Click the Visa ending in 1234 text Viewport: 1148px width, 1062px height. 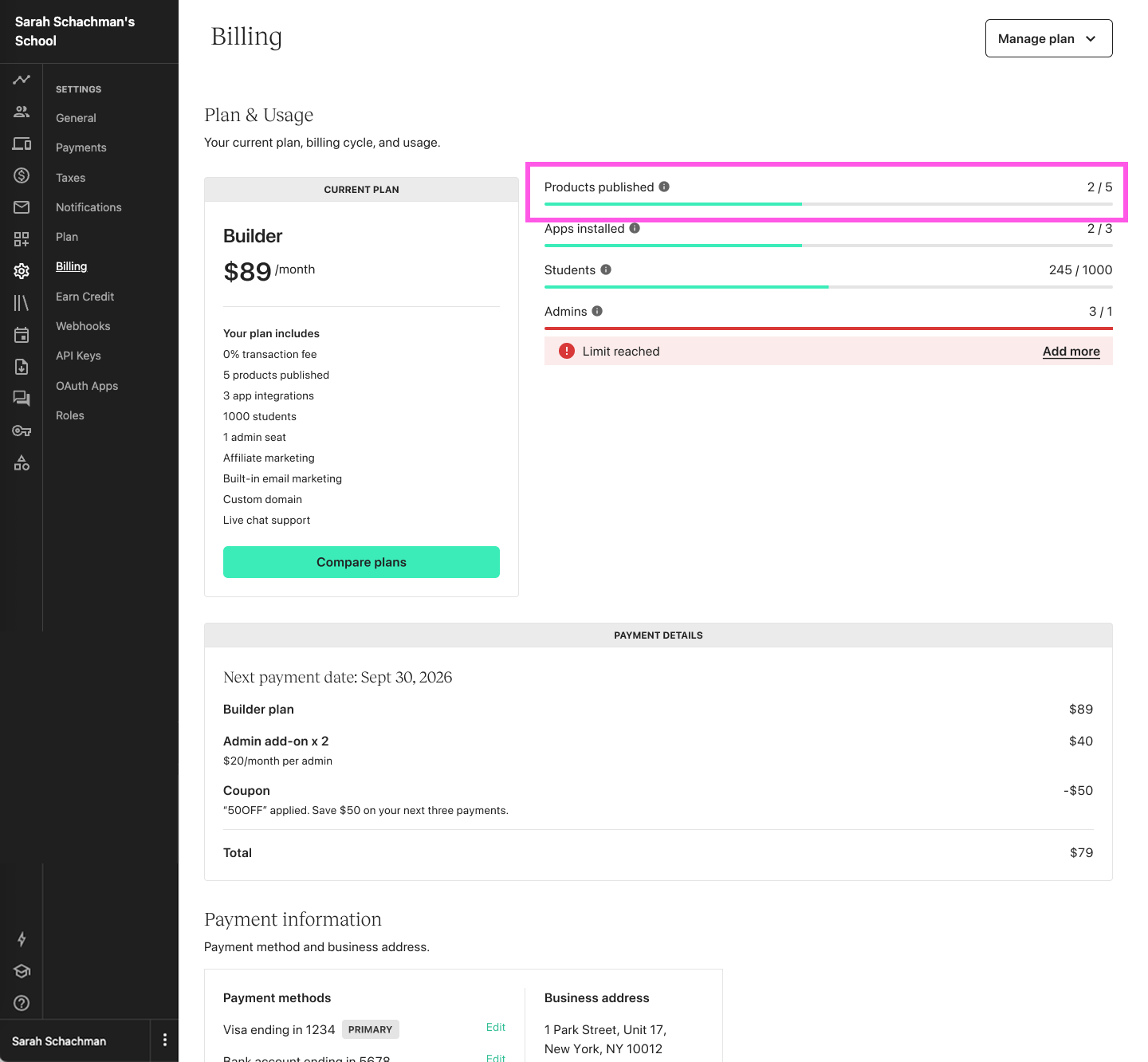click(x=279, y=1030)
